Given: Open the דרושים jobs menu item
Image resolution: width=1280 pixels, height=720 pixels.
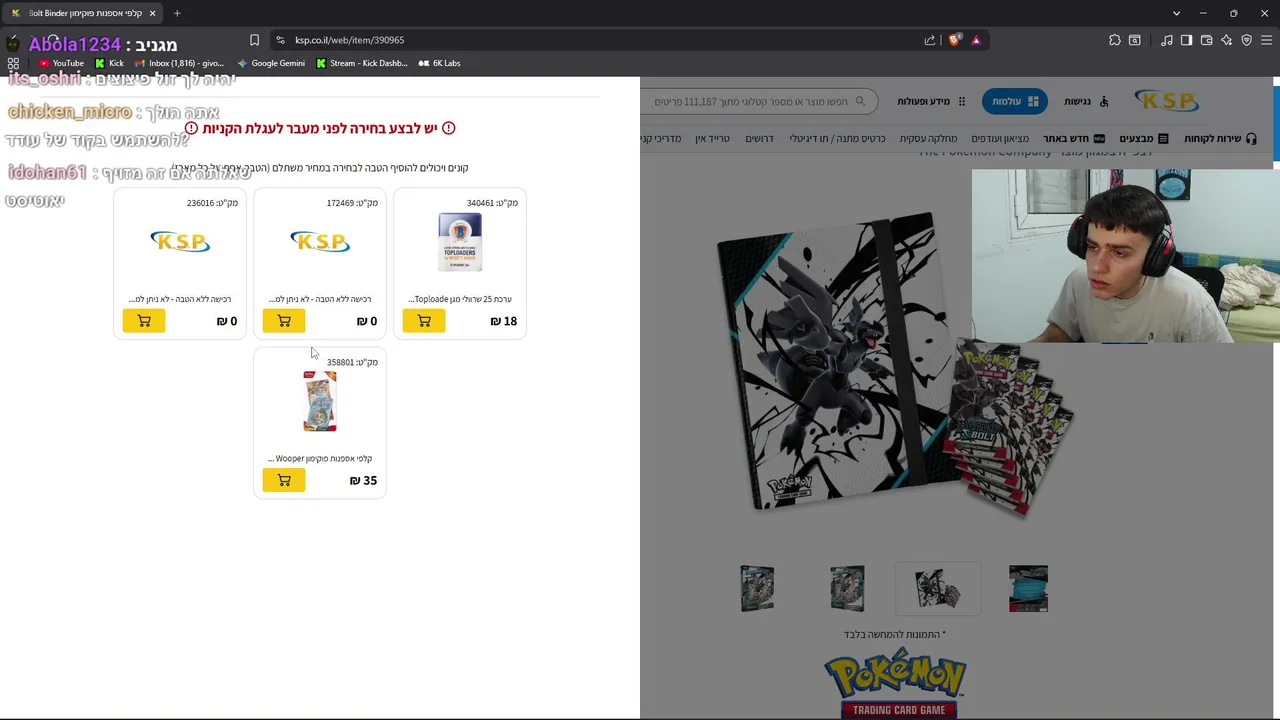Looking at the screenshot, I should 759,138.
